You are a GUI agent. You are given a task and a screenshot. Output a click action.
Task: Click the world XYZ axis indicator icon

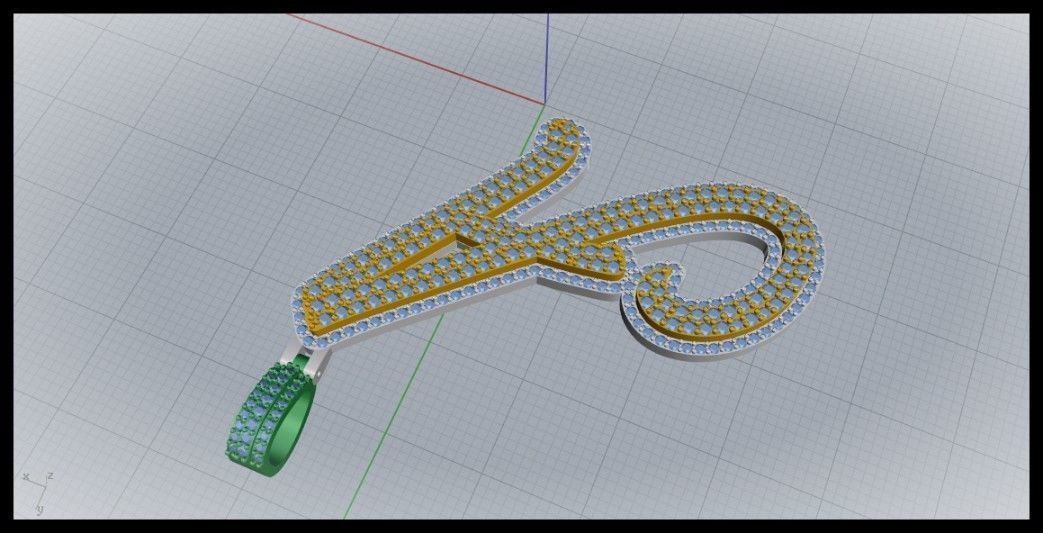(37, 493)
